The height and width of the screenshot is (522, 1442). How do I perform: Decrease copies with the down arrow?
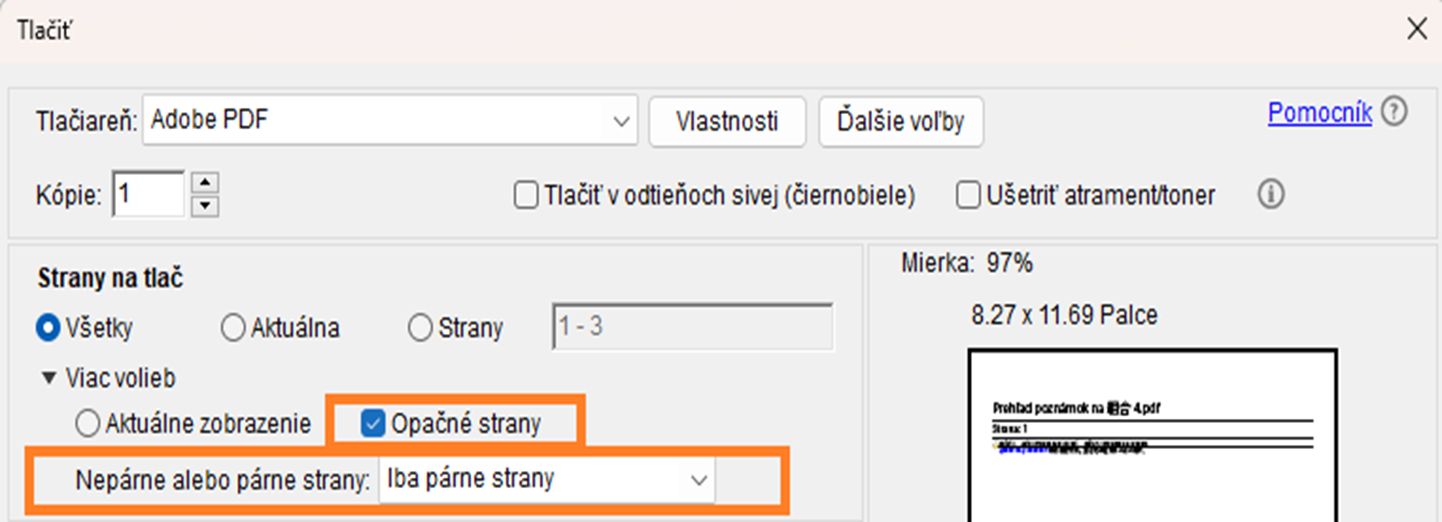pyautogui.click(x=204, y=205)
